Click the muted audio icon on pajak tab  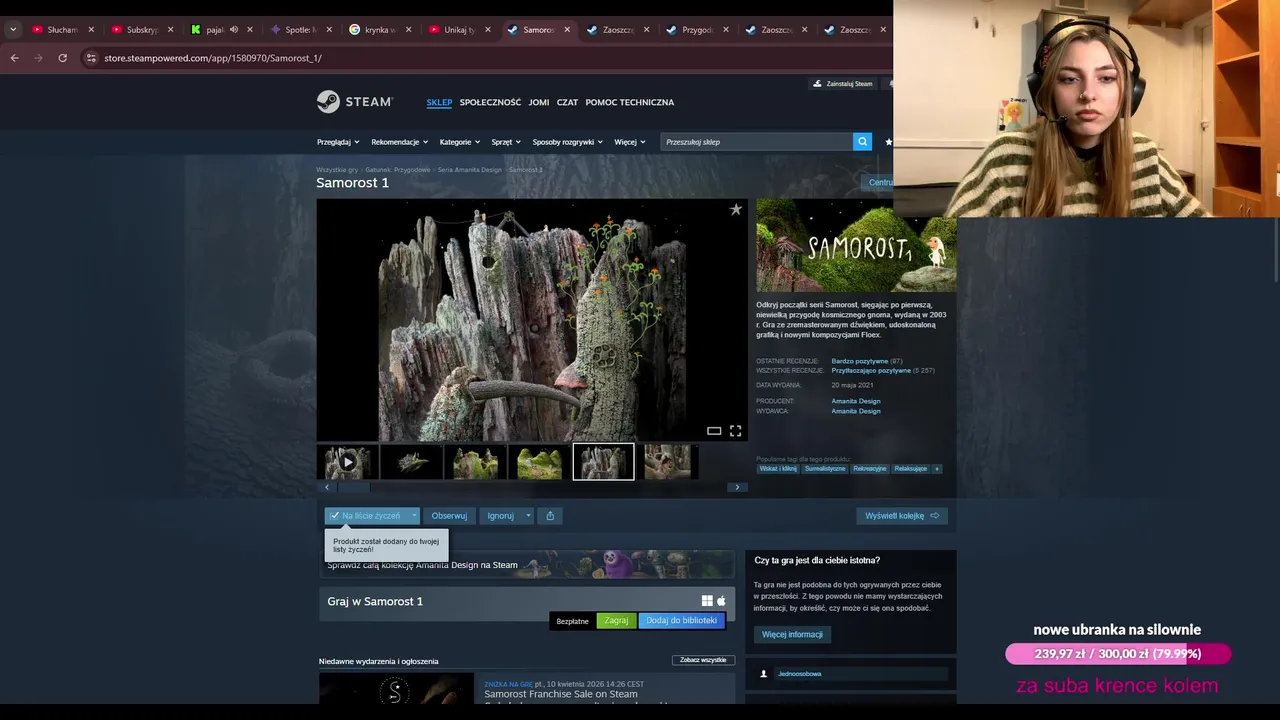[234, 30]
